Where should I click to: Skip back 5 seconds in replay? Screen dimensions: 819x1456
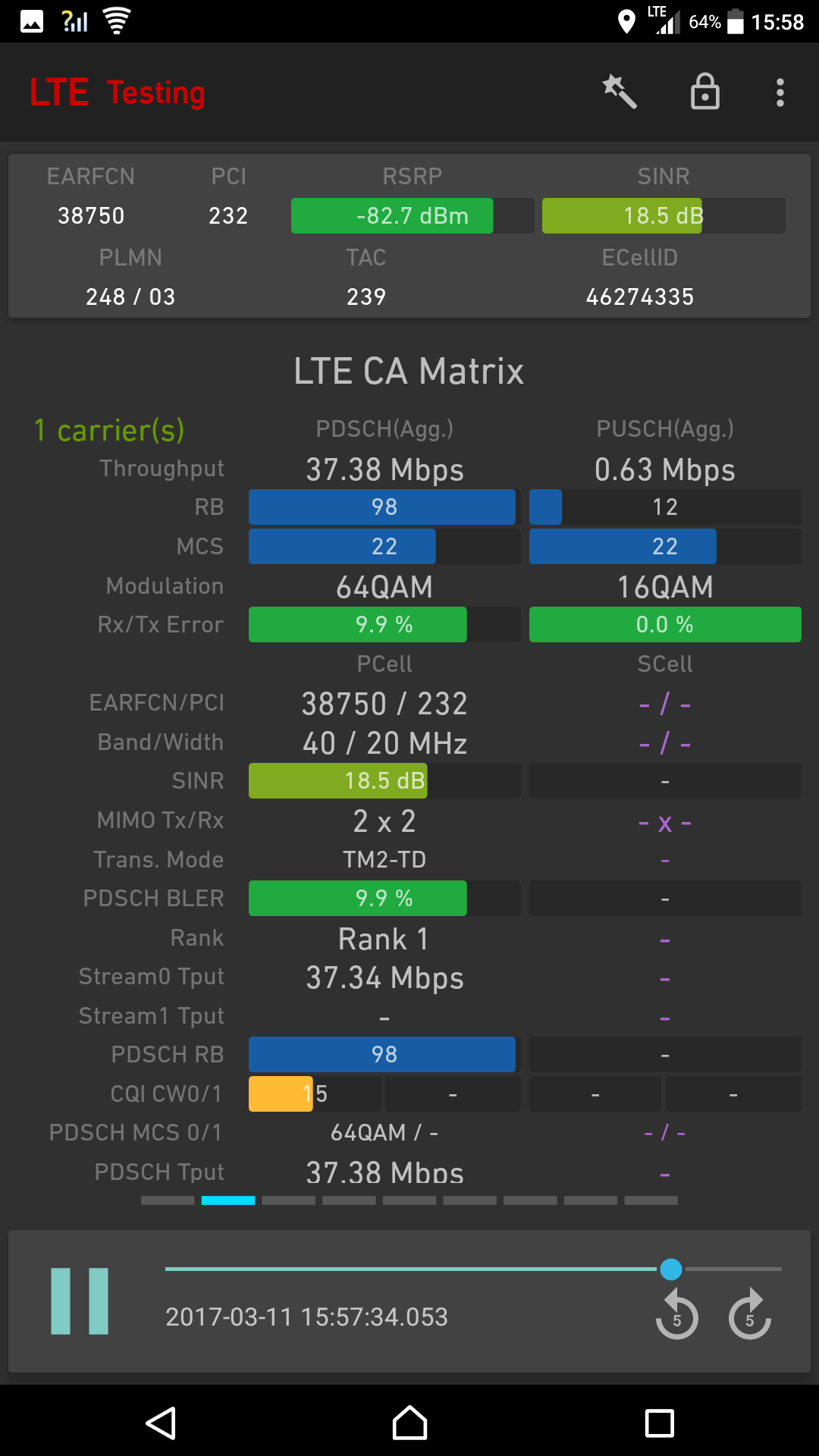tap(676, 1314)
